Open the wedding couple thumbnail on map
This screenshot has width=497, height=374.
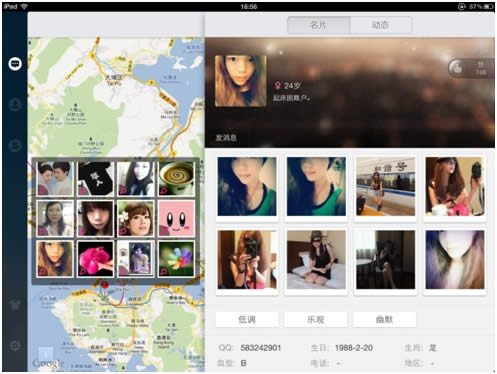click(x=55, y=179)
